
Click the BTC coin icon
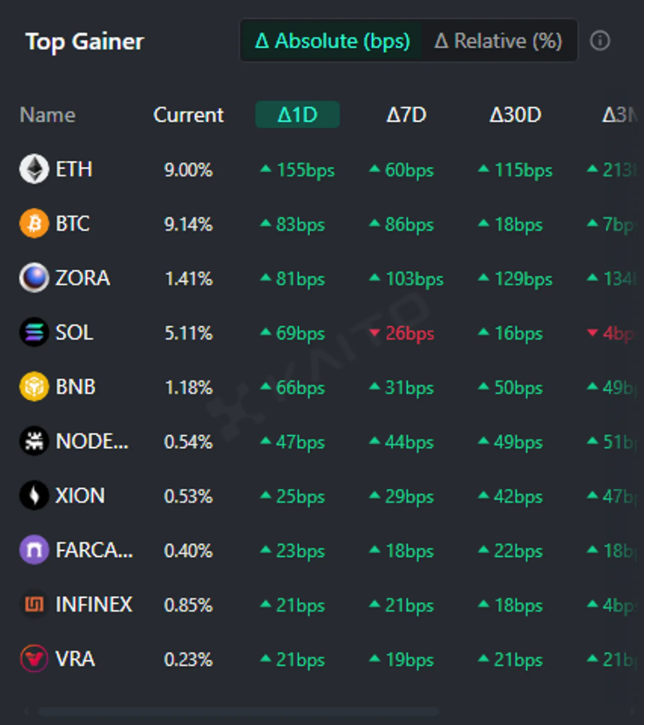(34, 223)
